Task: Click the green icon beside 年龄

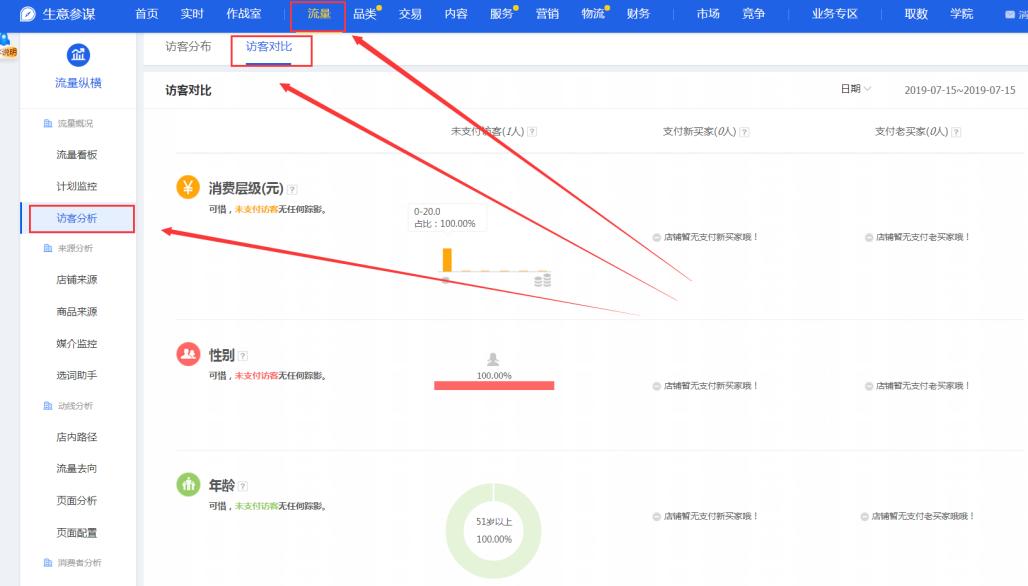Action: point(190,485)
